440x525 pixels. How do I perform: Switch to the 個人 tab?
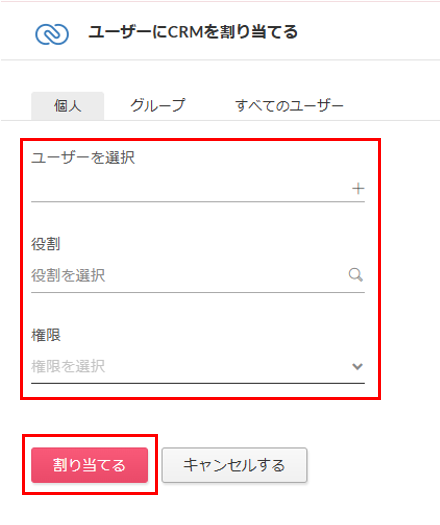pos(68,106)
